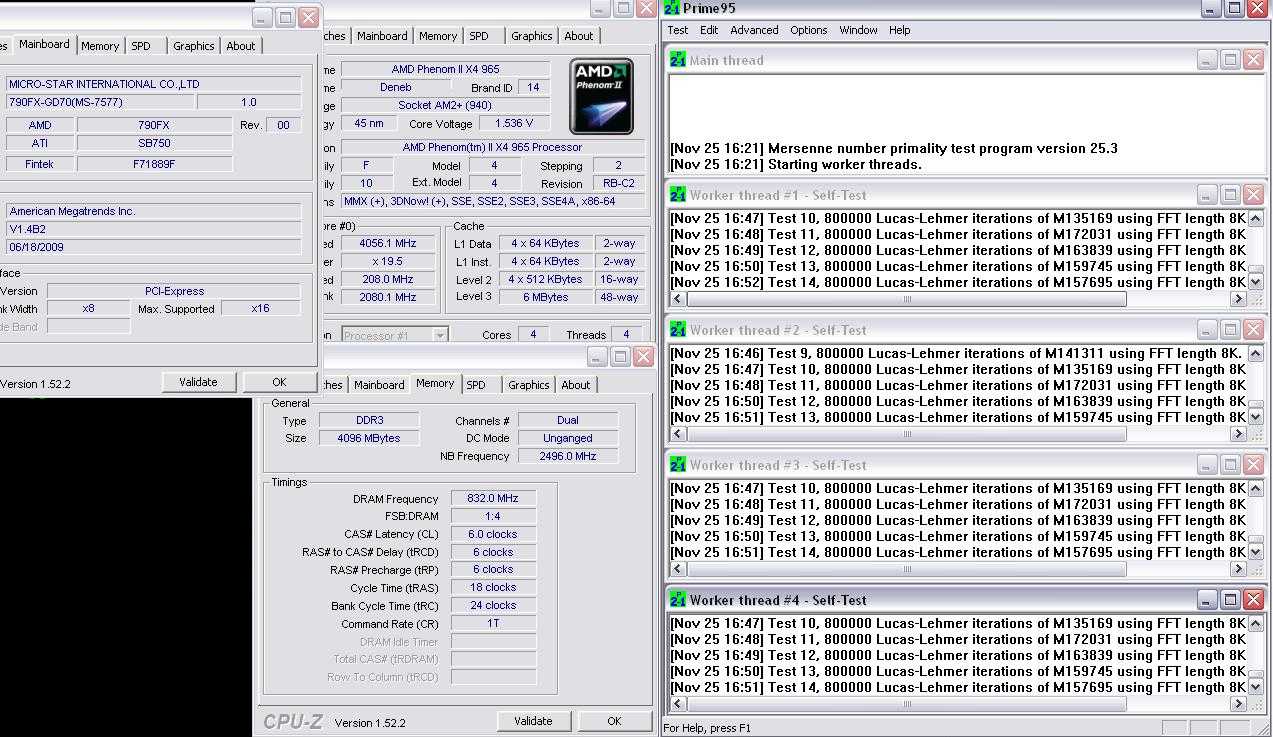
Task: Click OK in the Mainboard CPU-Z window
Action: pos(279,382)
